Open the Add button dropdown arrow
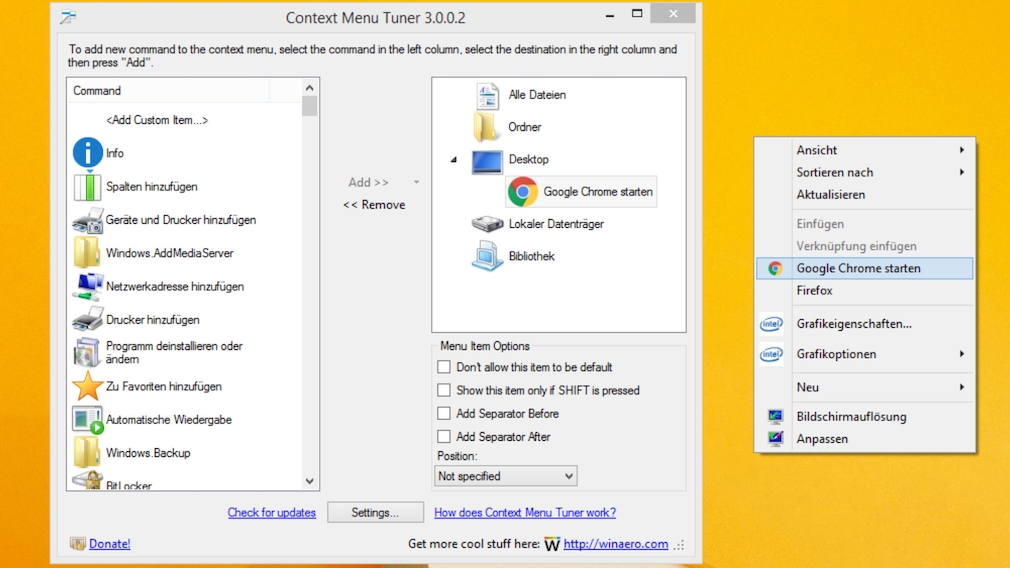 [x=416, y=183]
